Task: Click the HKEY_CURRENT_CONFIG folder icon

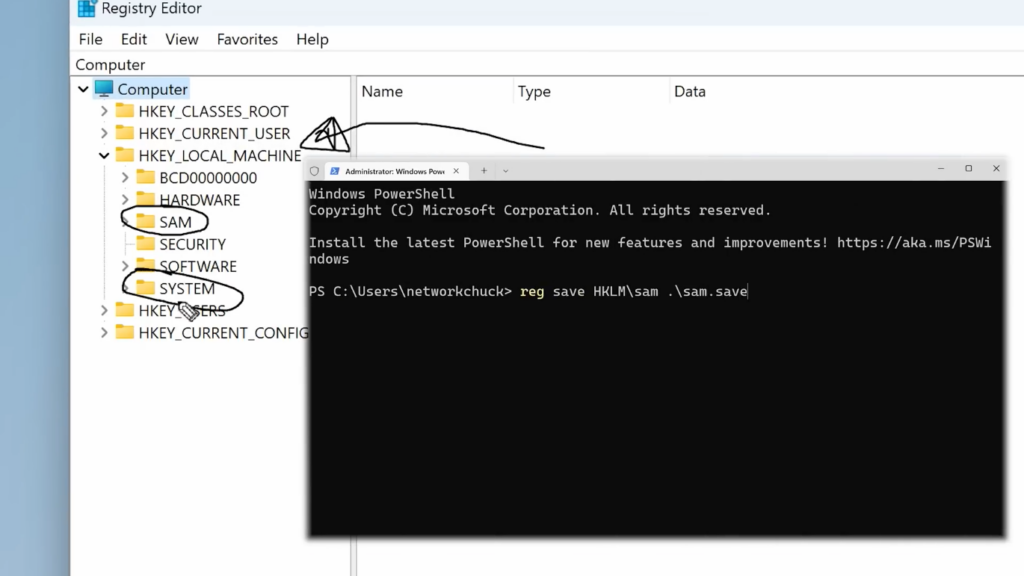Action: click(125, 332)
